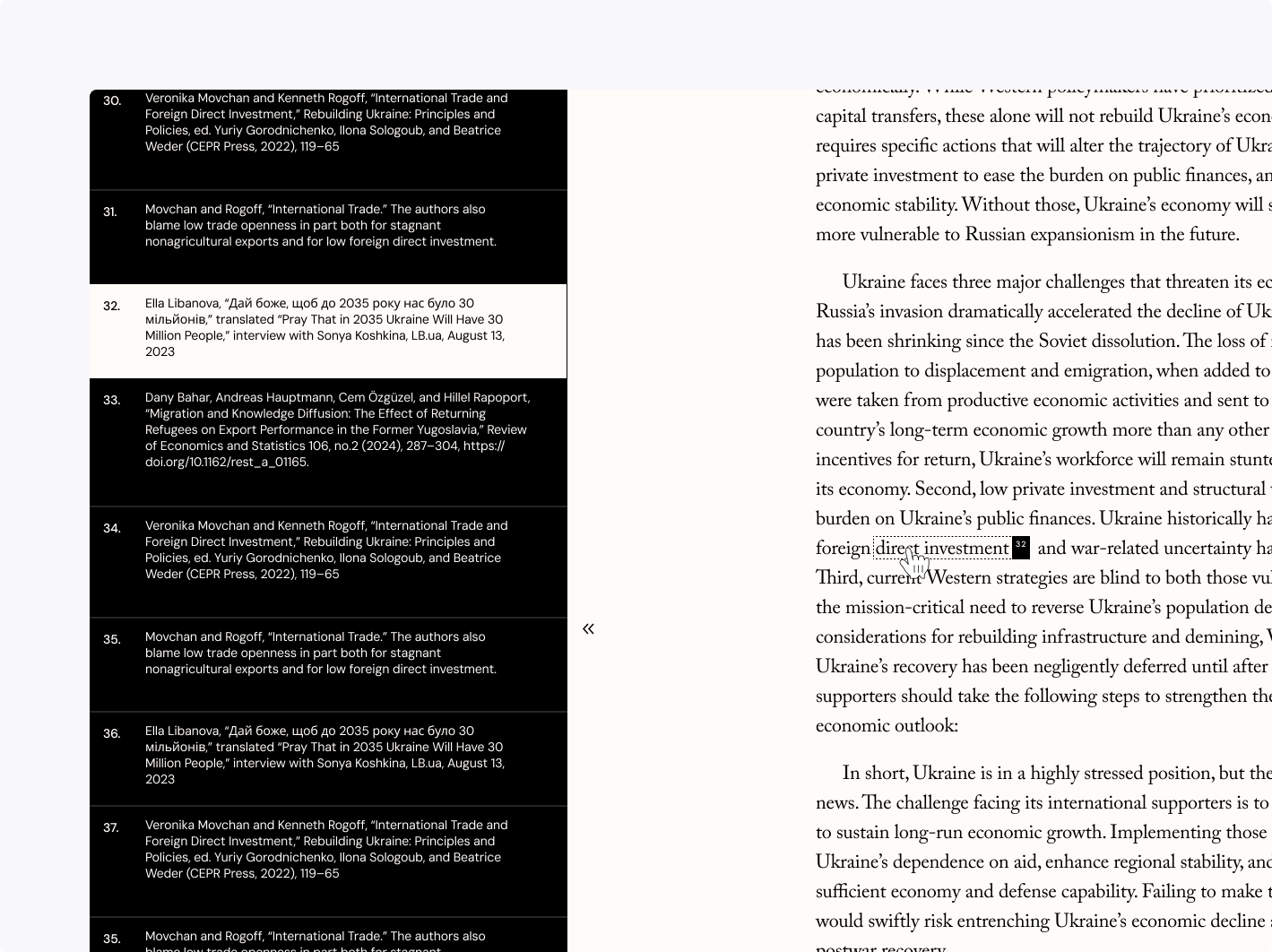
Task: Collapse the footnotes panel with double-chevron icon
Action: coord(588,628)
